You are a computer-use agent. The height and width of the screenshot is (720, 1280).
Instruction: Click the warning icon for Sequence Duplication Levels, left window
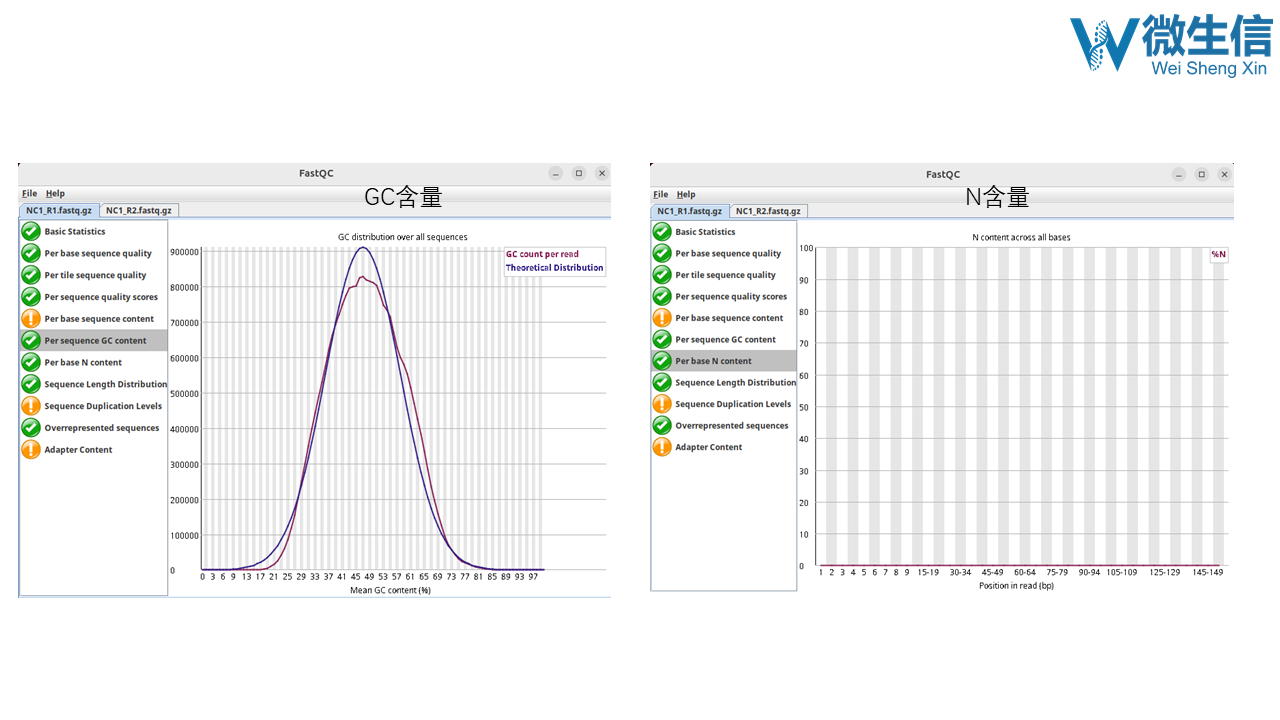31,406
